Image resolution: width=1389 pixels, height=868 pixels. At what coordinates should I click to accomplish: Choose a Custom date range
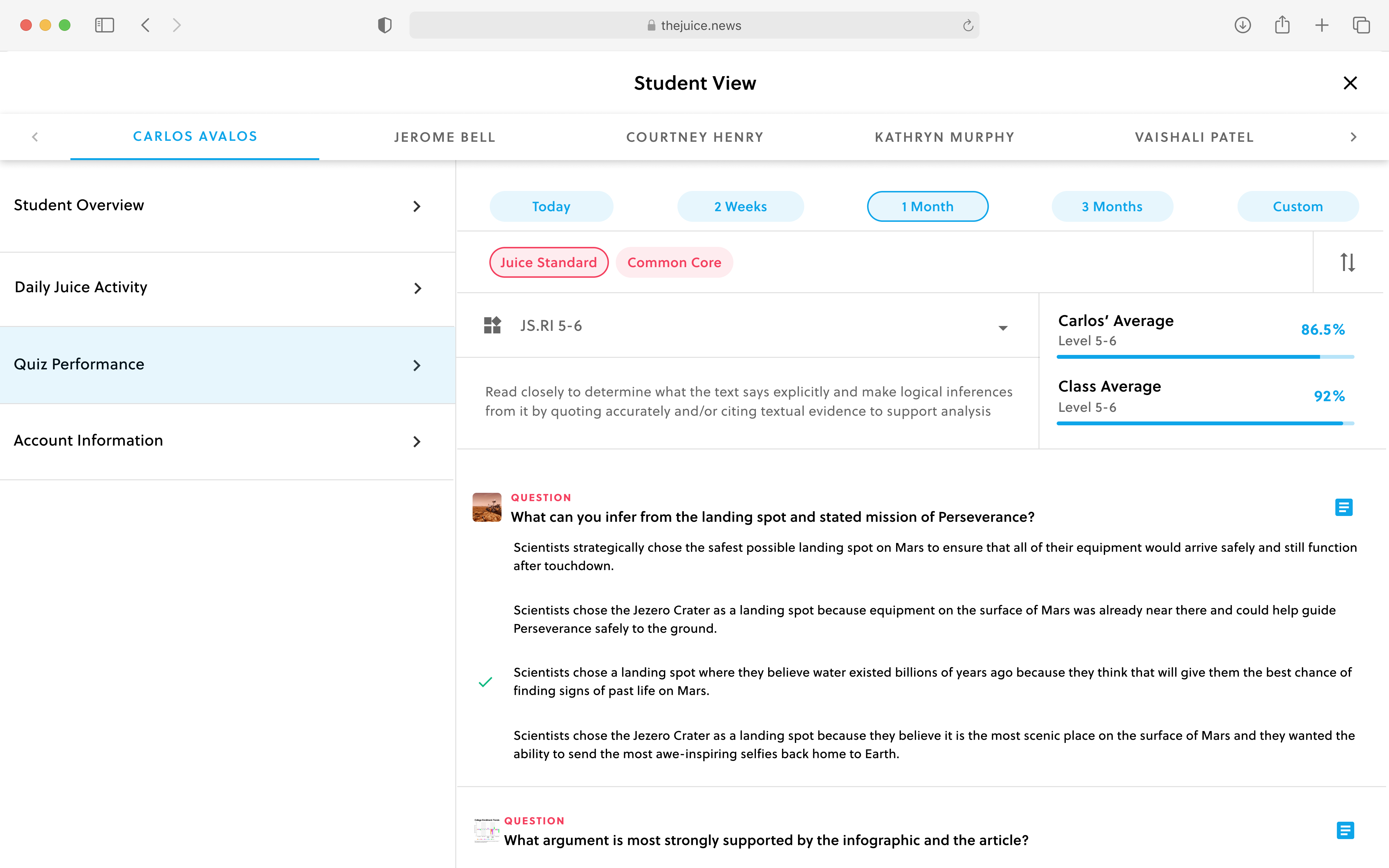1298,206
